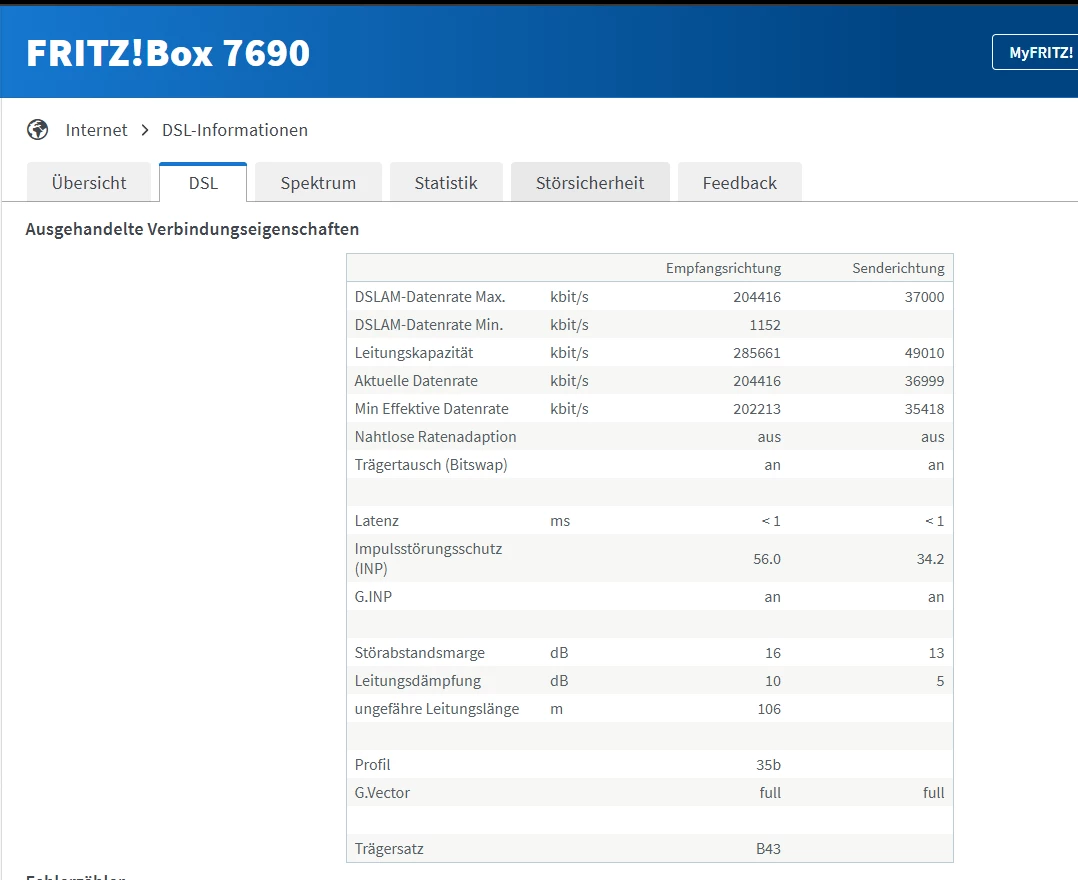Open the MyFRITZ! button in header
The image size is (1078, 880).
pos(1035,52)
